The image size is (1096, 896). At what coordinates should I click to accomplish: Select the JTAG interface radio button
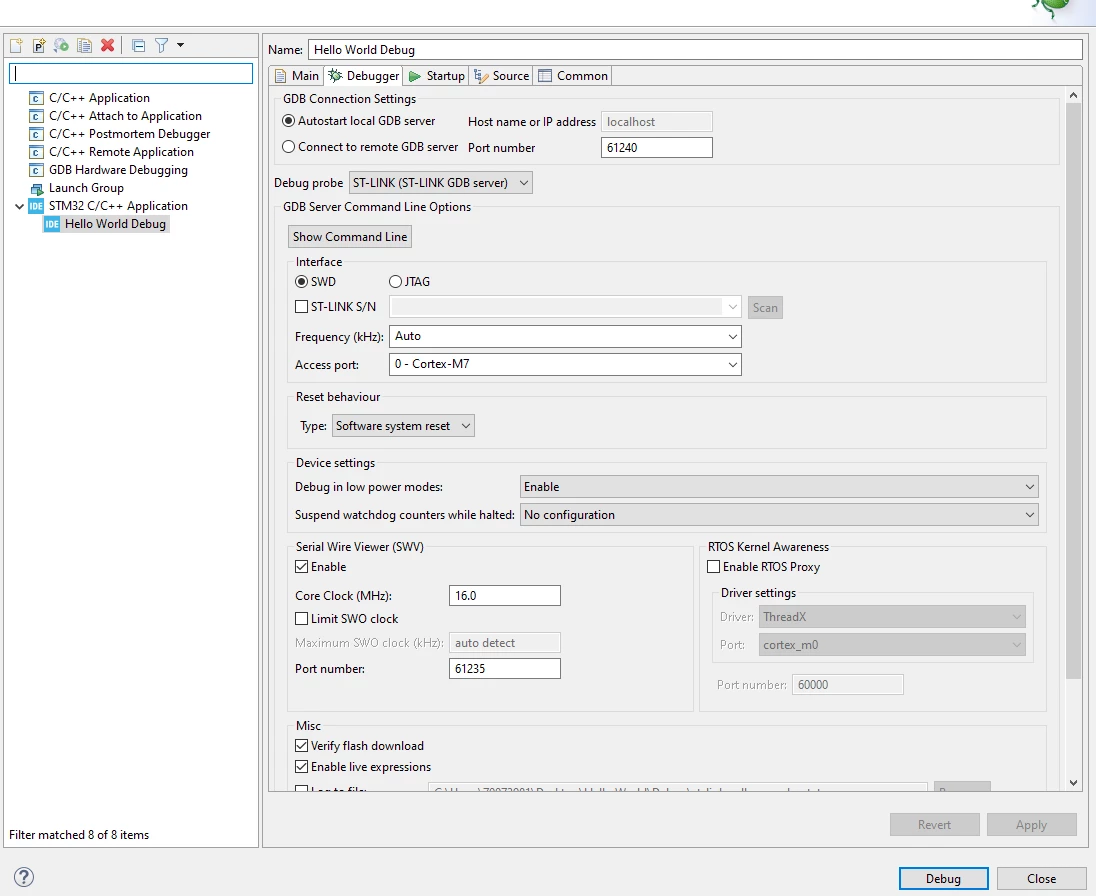396,282
